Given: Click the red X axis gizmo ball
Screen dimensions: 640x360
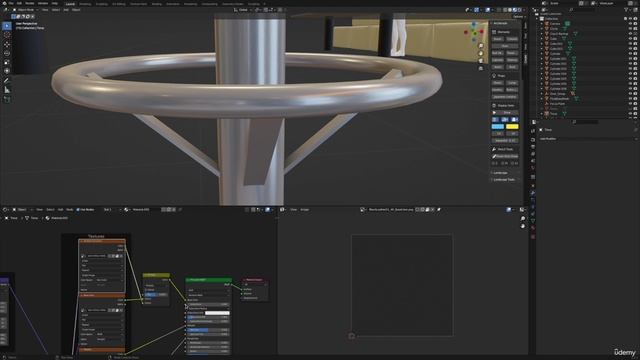Looking at the screenshot, I should (x=482, y=32).
